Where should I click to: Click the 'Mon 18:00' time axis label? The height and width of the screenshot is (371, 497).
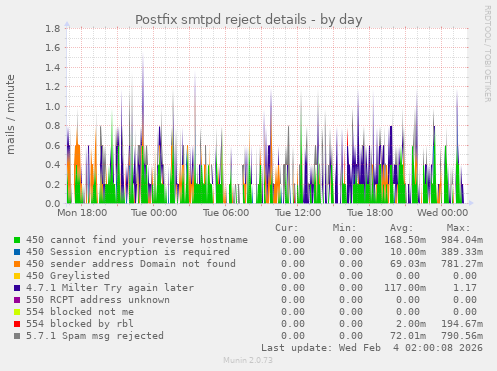coord(82,213)
